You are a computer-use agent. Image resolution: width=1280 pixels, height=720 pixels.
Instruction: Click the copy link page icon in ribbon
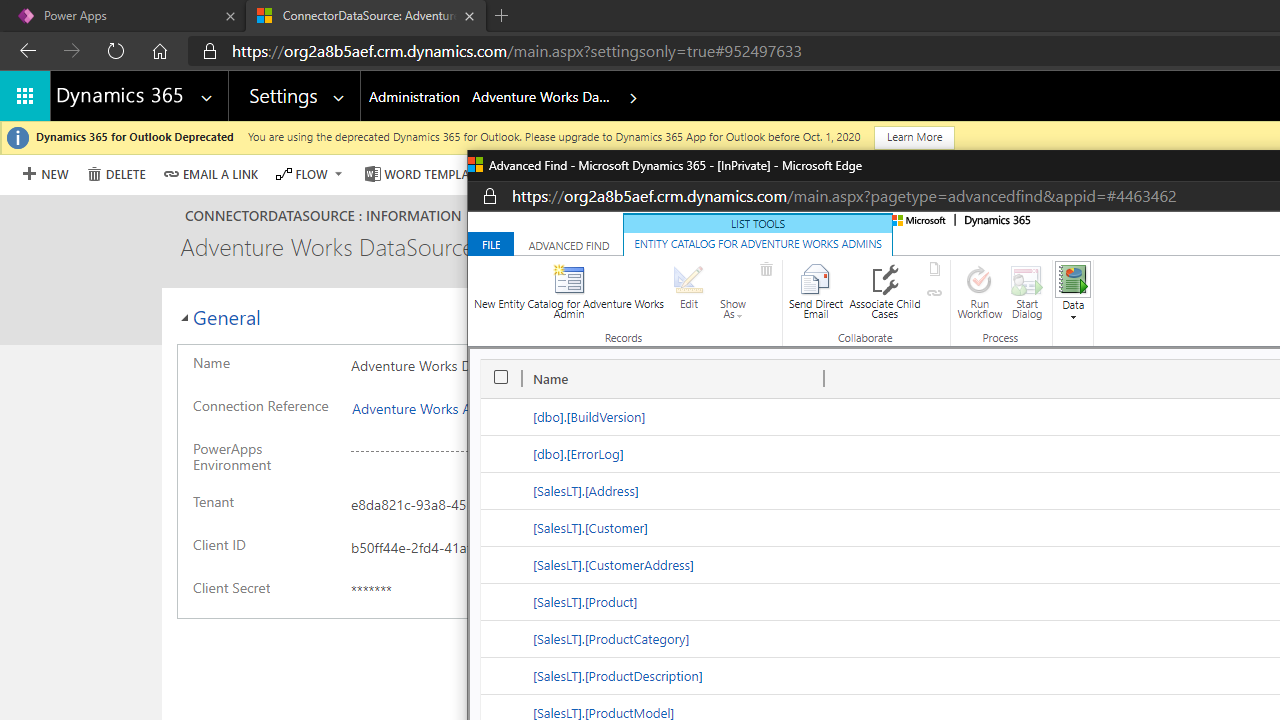pos(934,269)
